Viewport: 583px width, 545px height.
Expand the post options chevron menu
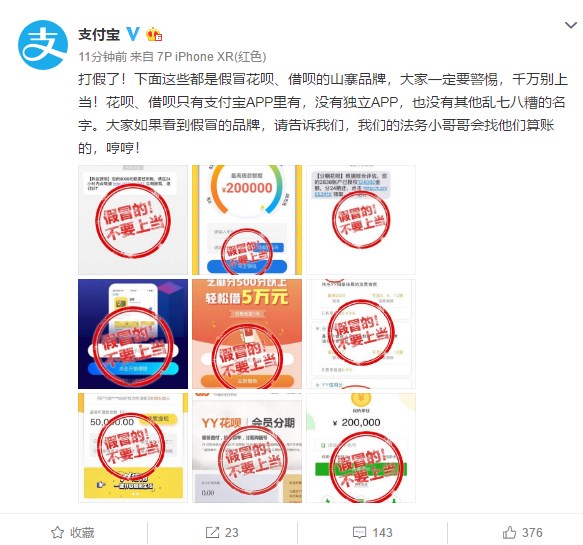pyautogui.click(x=571, y=25)
